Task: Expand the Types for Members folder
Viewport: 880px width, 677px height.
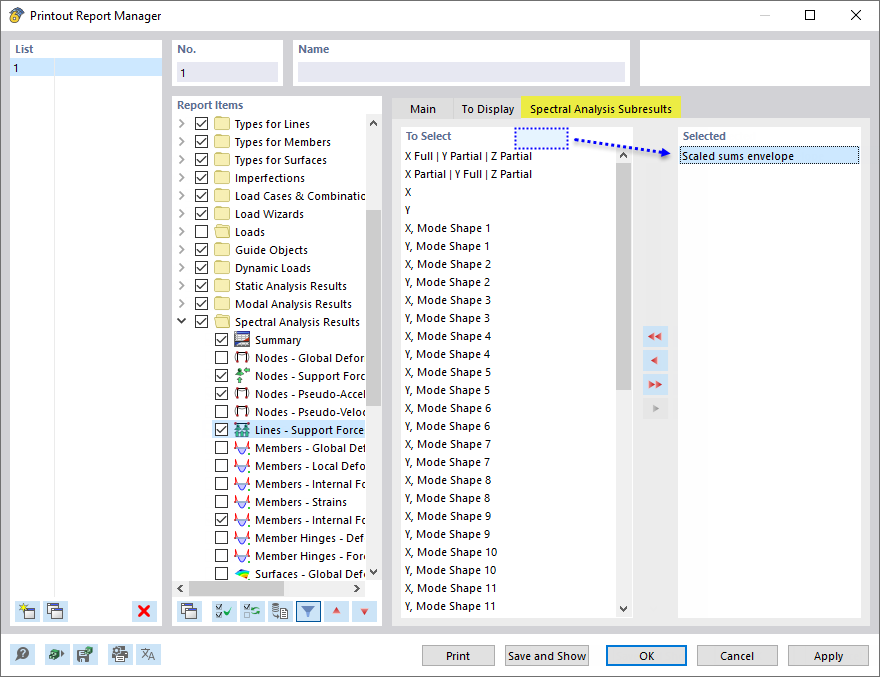Action: point(181,141)
